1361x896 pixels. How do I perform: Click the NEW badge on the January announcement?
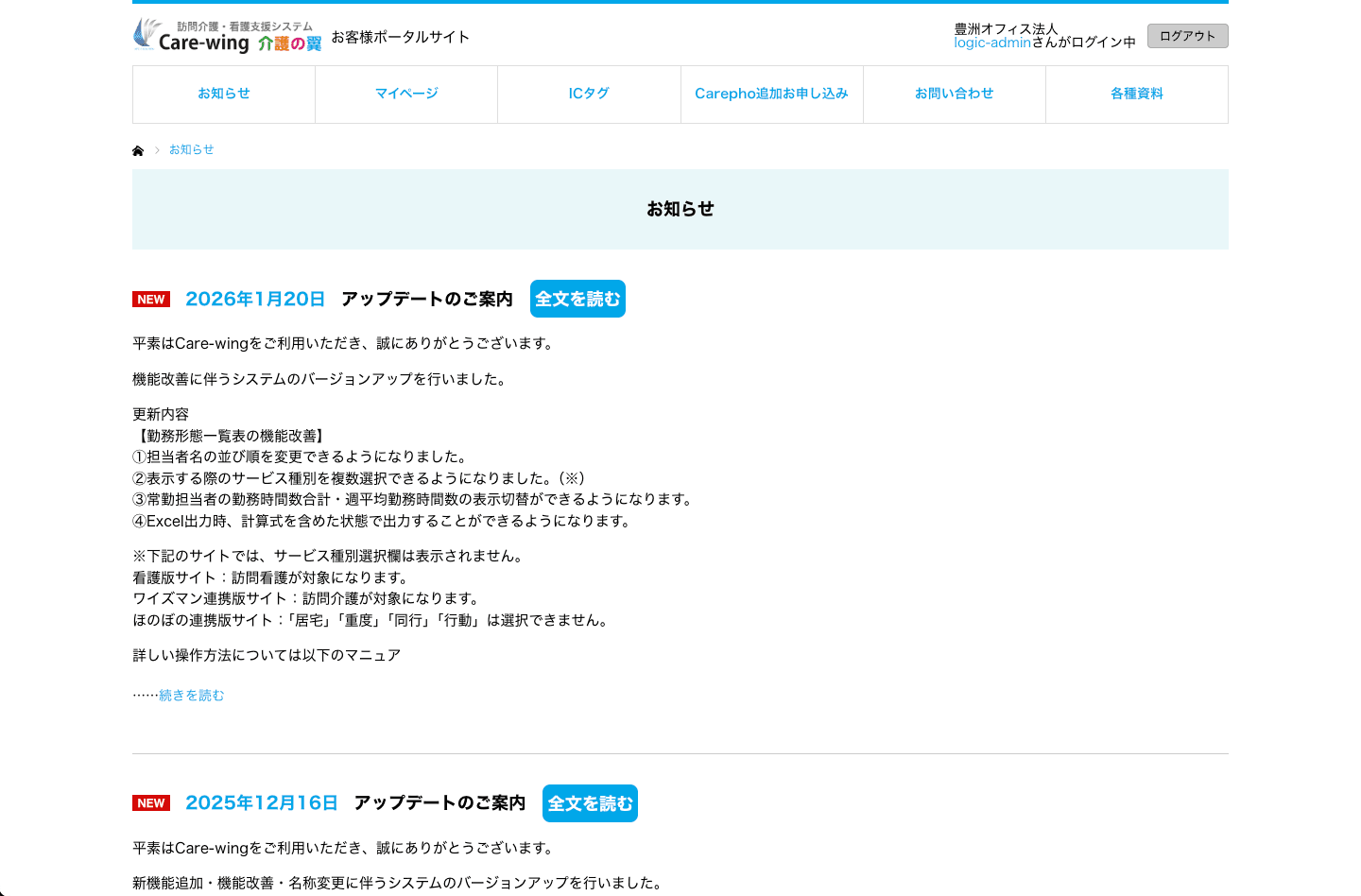[x=151, y=299]
